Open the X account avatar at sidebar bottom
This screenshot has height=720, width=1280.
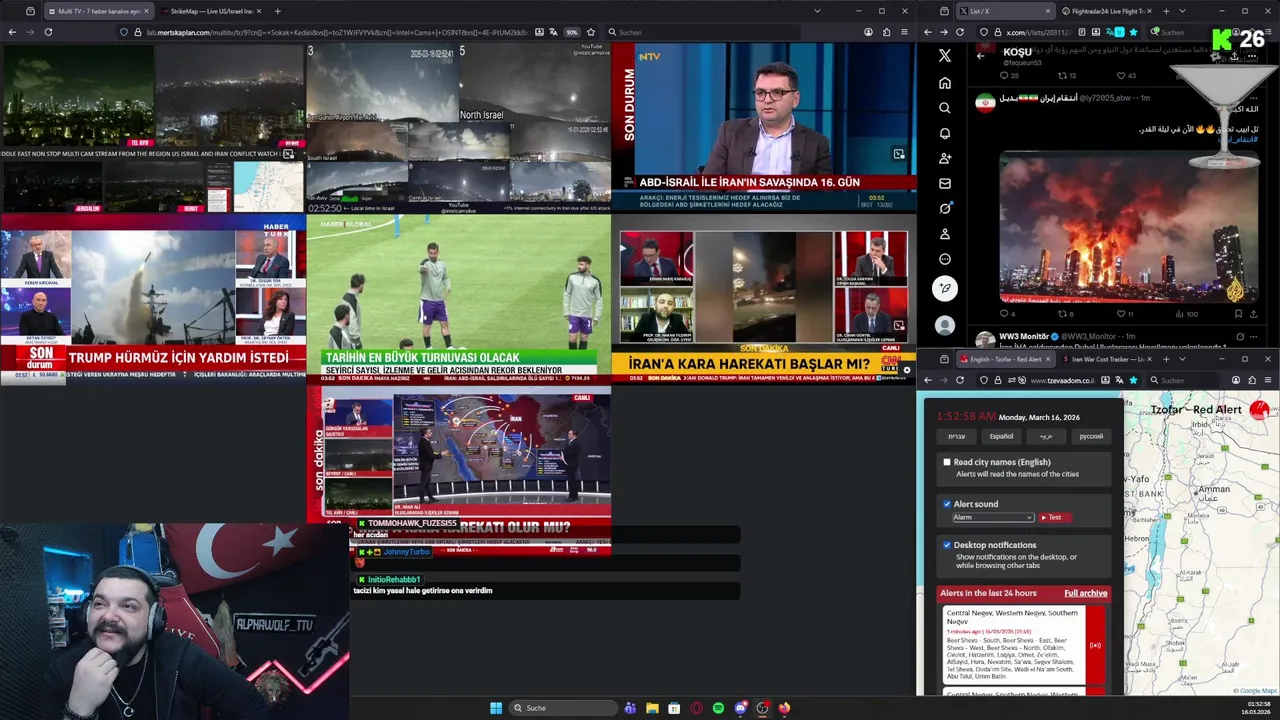[945, 325]
